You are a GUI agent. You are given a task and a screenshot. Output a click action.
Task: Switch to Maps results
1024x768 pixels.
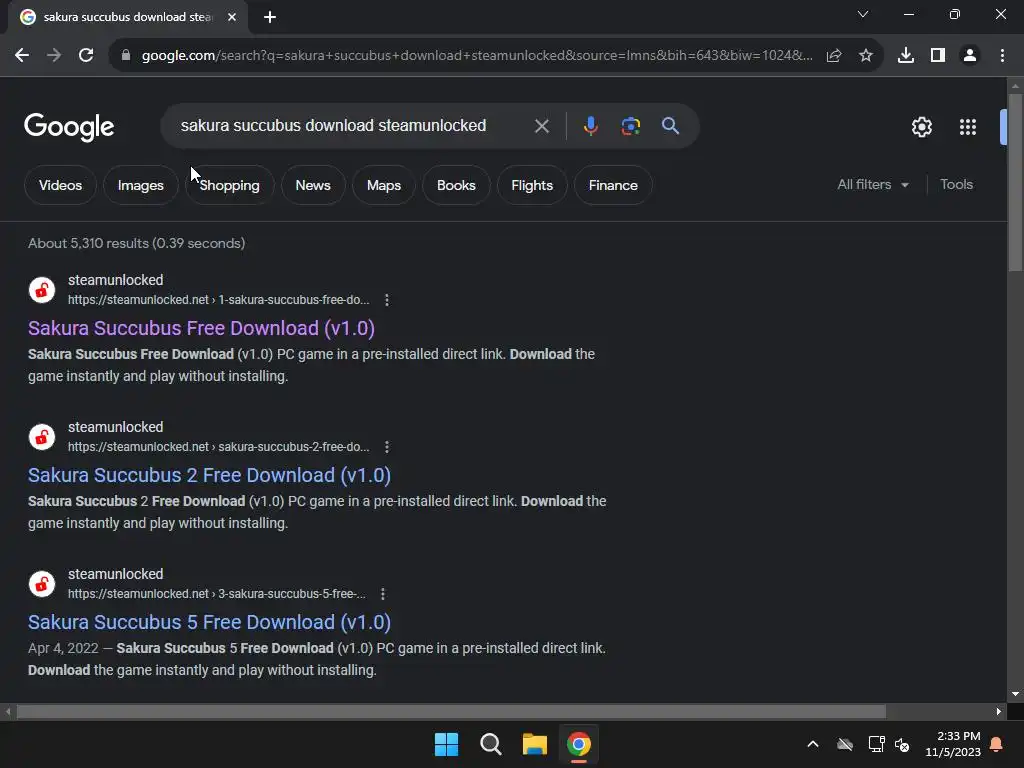383,185
